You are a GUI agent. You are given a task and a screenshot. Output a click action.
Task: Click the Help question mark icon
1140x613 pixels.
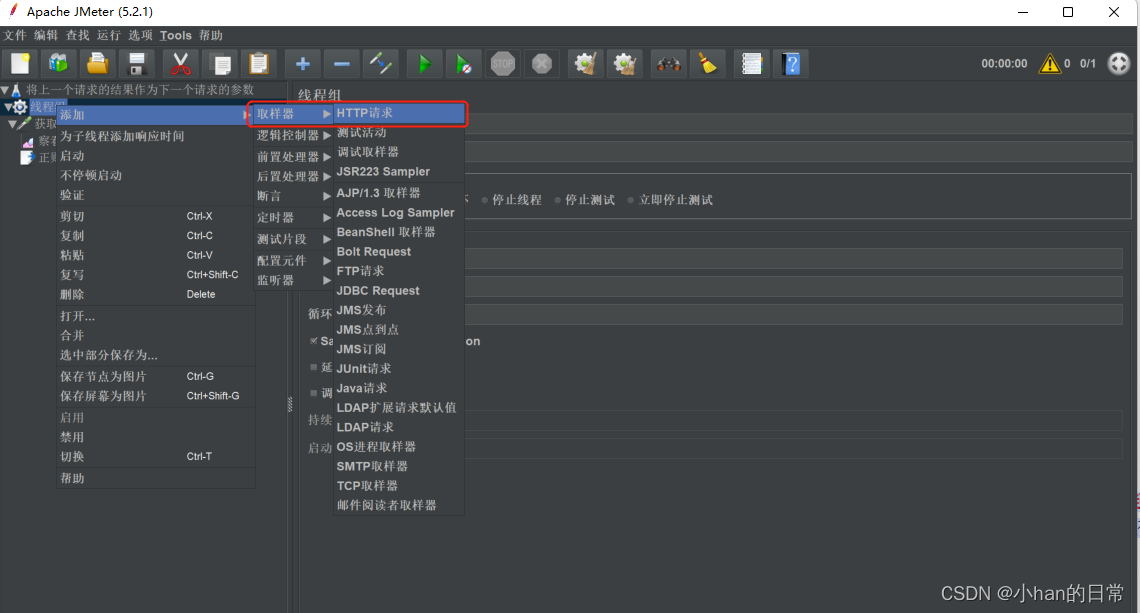(791, 64)
